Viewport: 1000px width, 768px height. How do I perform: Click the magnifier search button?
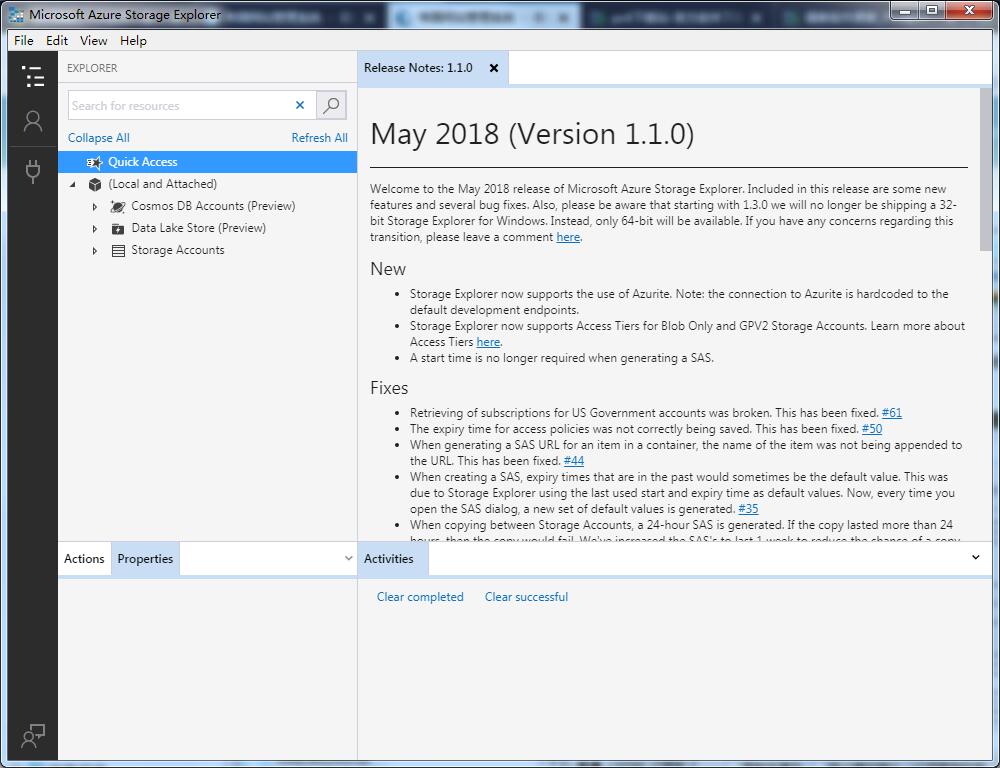(331, 105)
